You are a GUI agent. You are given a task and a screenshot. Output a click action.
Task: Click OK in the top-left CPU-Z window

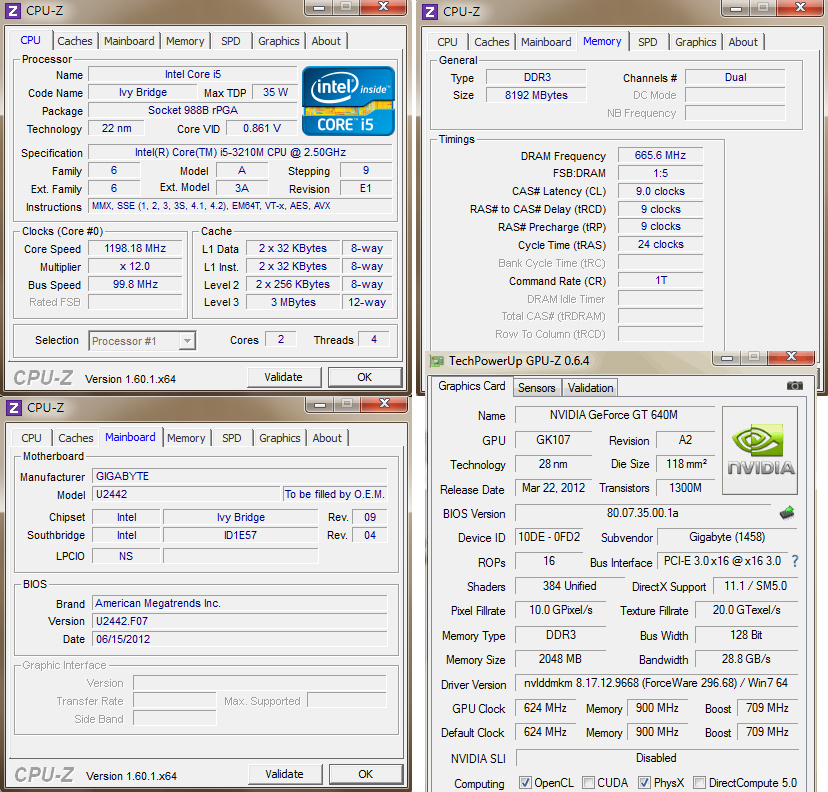click(x=364, y=377)
